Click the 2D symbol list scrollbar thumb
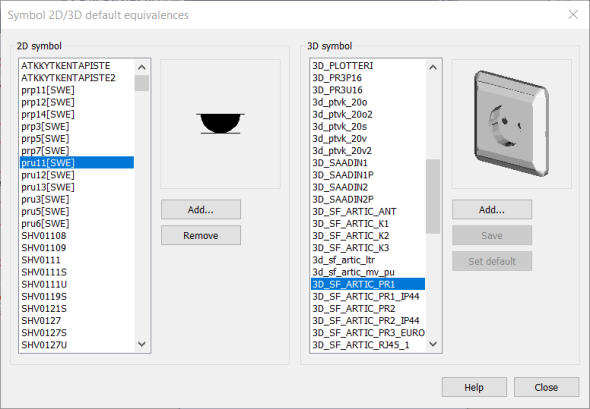This screenshot has height=409, width=590. (x=141, y=83)
